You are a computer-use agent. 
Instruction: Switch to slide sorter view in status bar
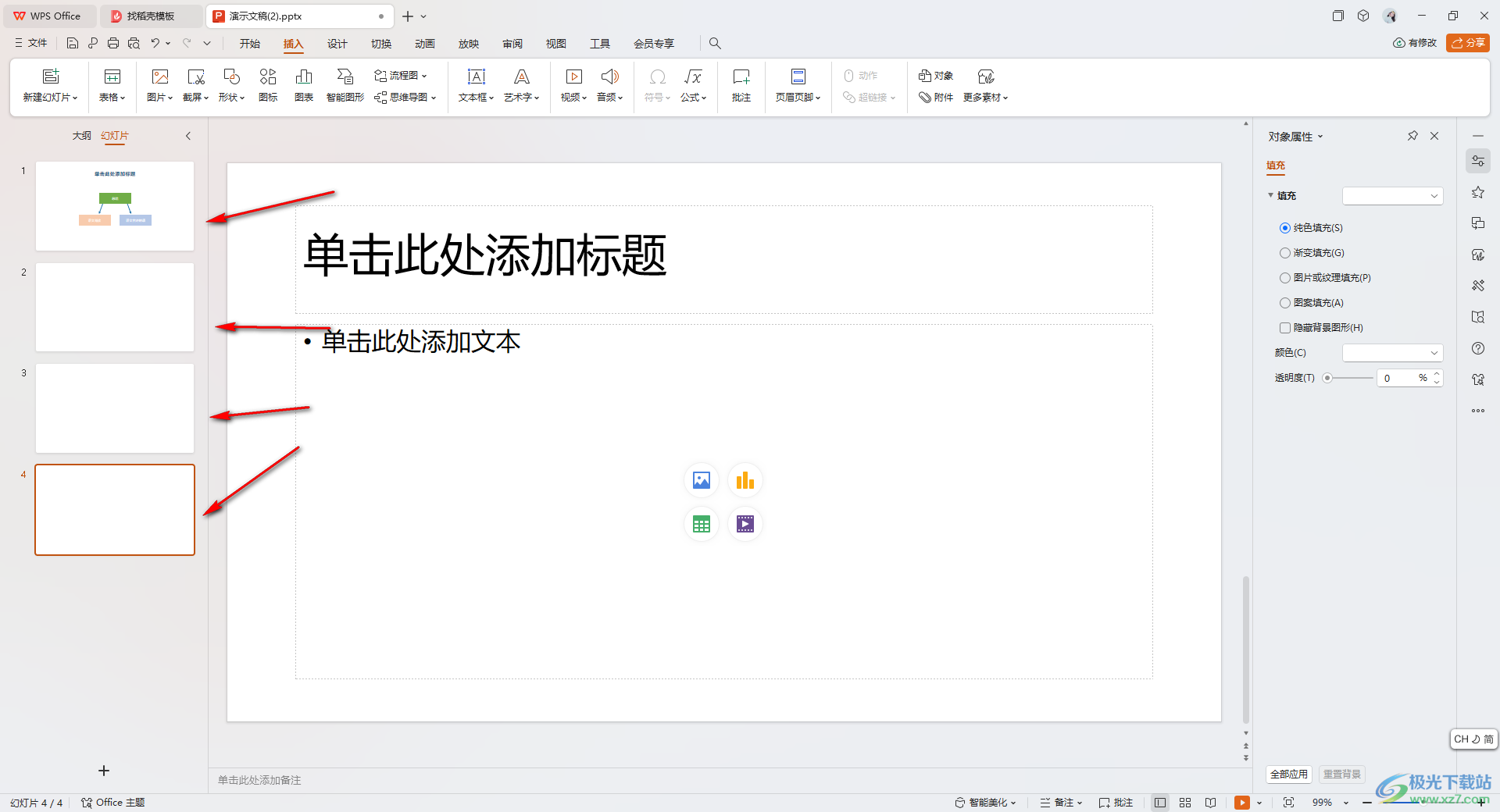click(x=1185, y=803)
